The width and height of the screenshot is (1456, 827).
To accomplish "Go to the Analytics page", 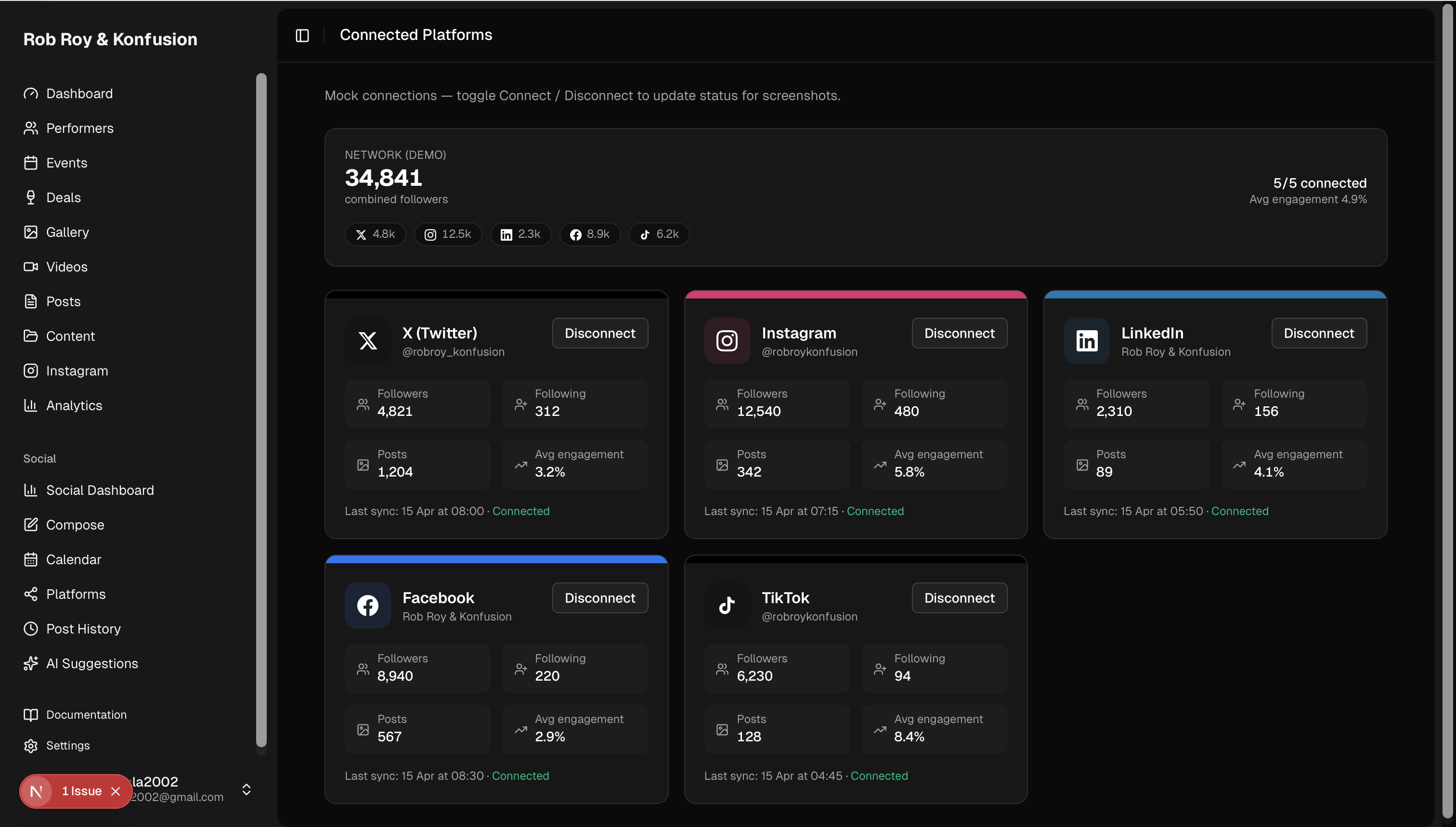I will pyautogui.click(x=74, y=405).
